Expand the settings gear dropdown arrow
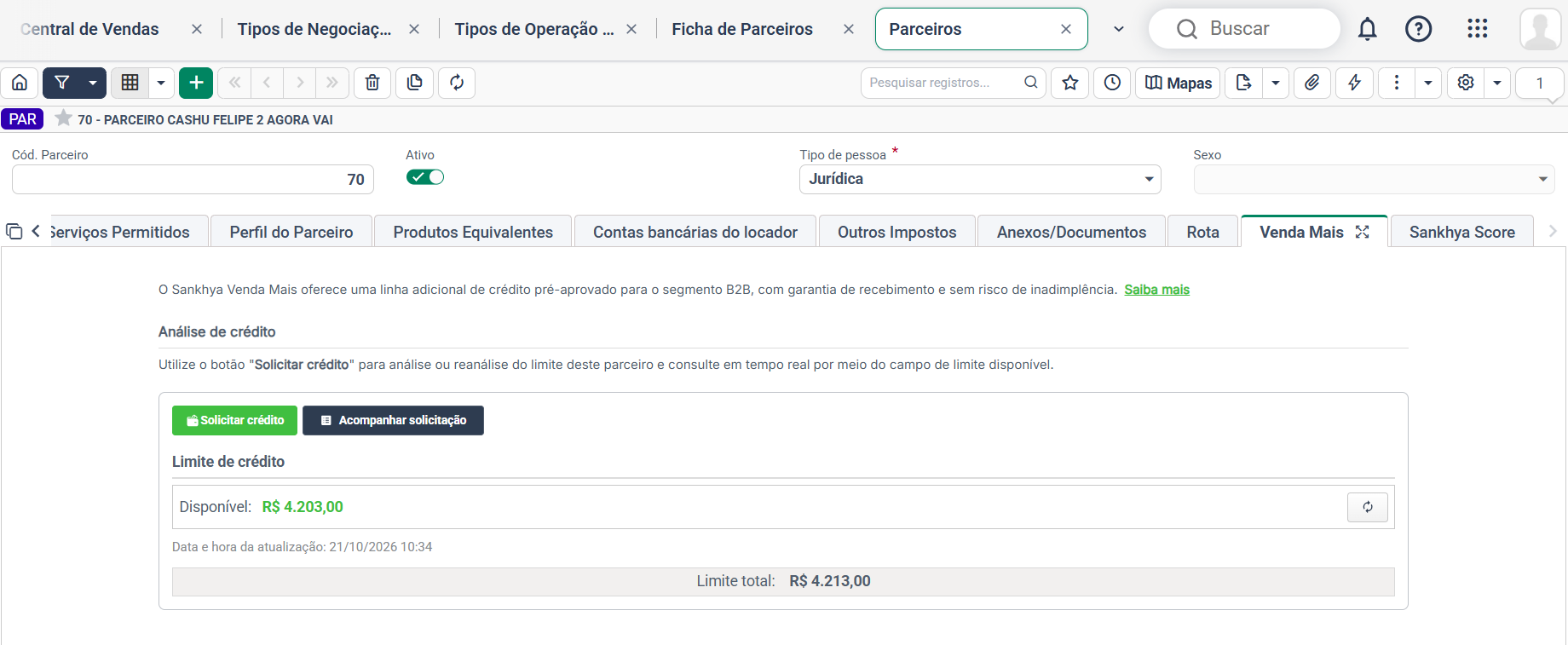Image resolution: width=1568 pixels, height=645 pixels. 1497,83
